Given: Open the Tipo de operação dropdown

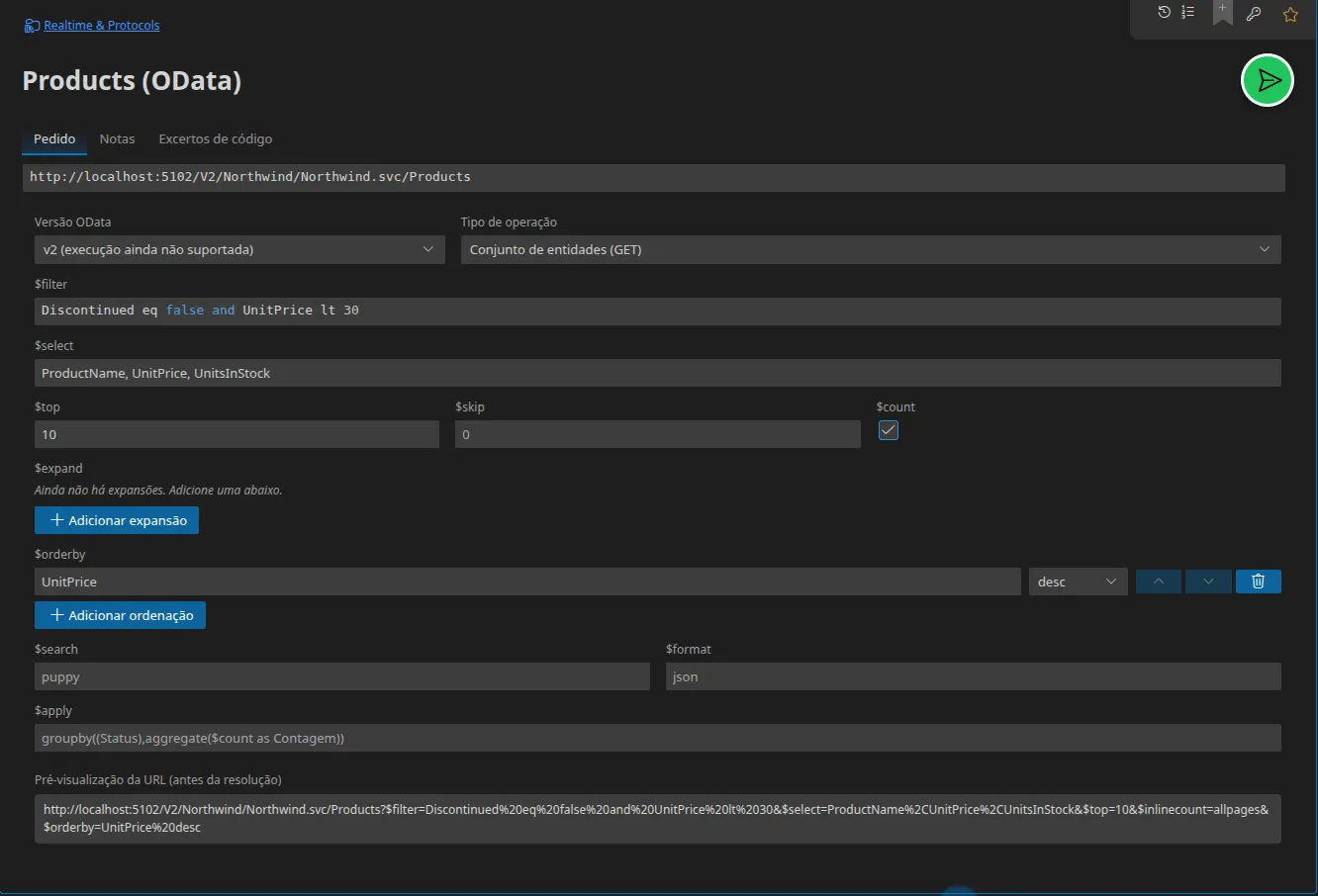Looking at the screenshot, I should 871,250.
